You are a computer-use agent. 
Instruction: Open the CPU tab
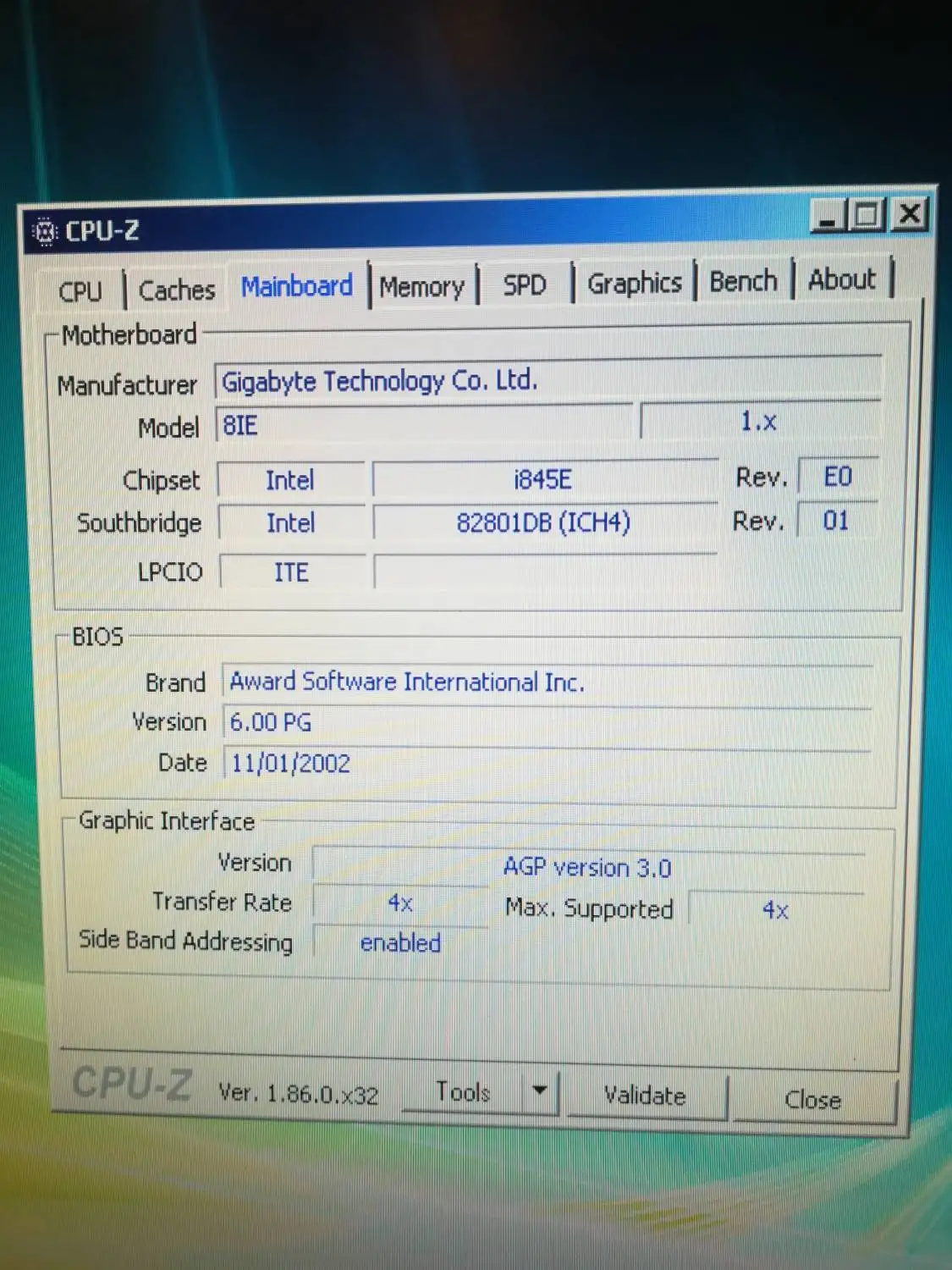80,291
